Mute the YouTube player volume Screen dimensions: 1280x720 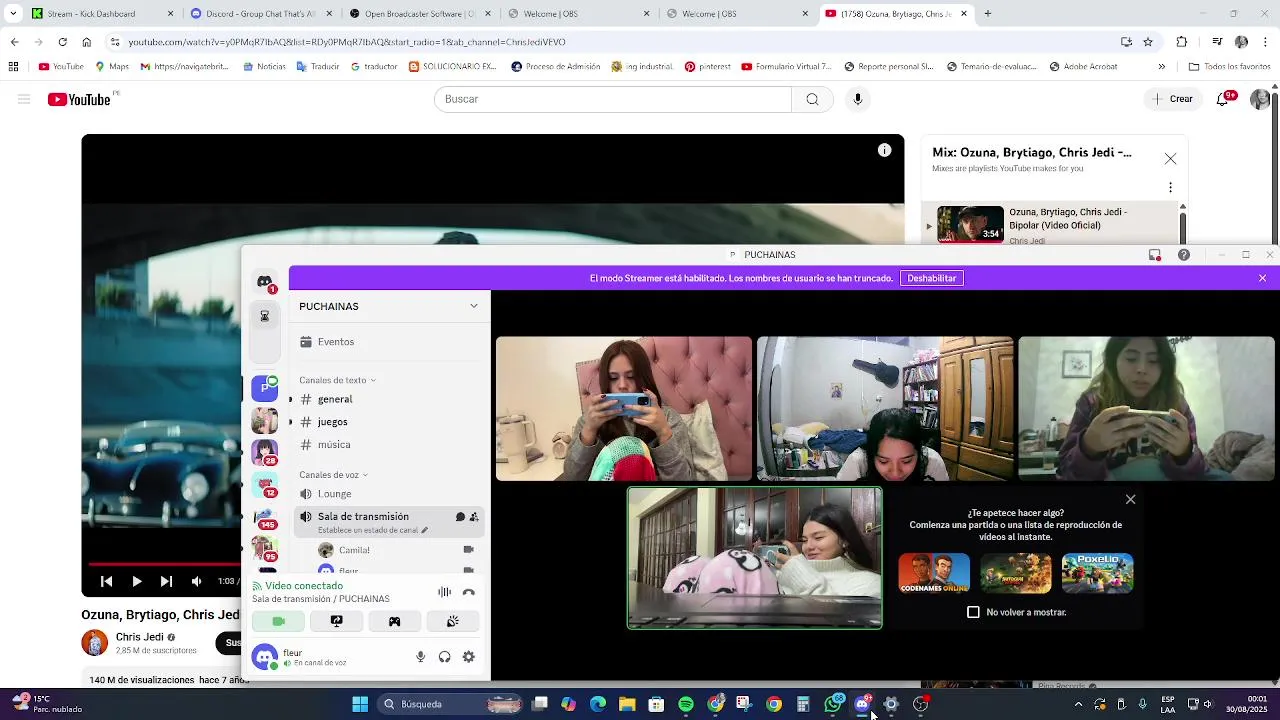pos(196,581)
